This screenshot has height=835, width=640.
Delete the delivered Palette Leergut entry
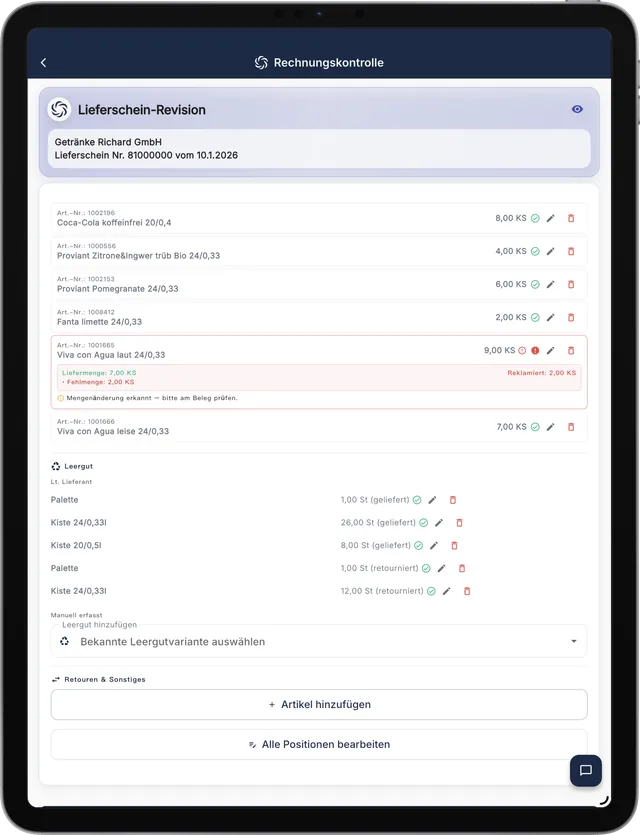[453, 500]
